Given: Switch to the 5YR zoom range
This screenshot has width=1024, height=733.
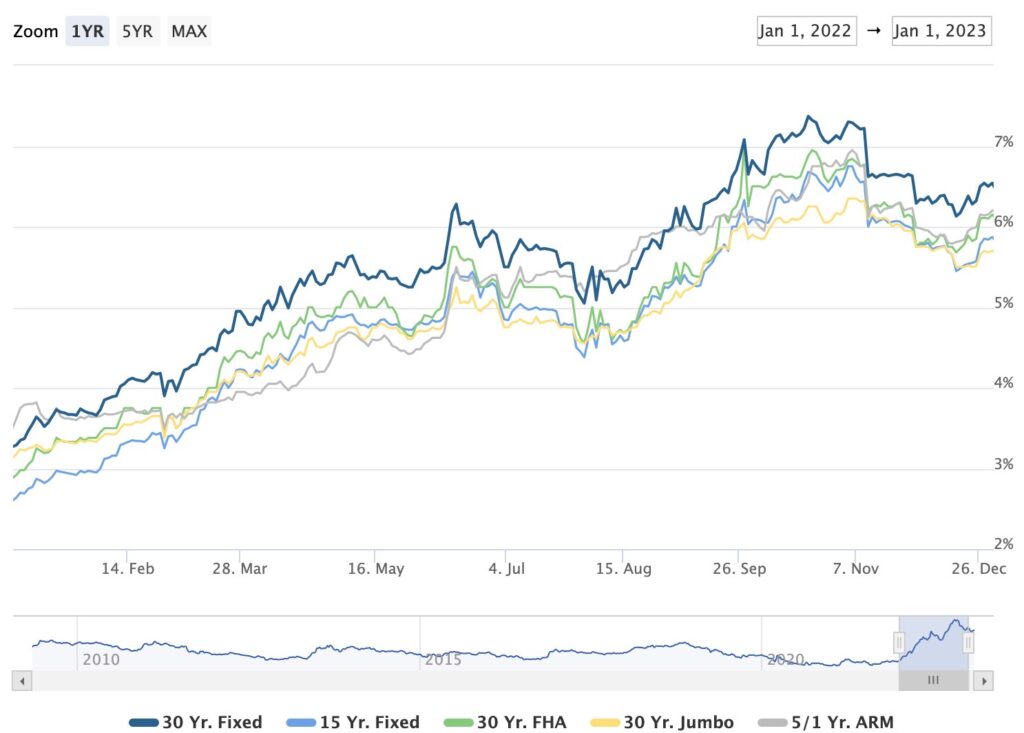Looking at the screenshot, I should 137,31.
